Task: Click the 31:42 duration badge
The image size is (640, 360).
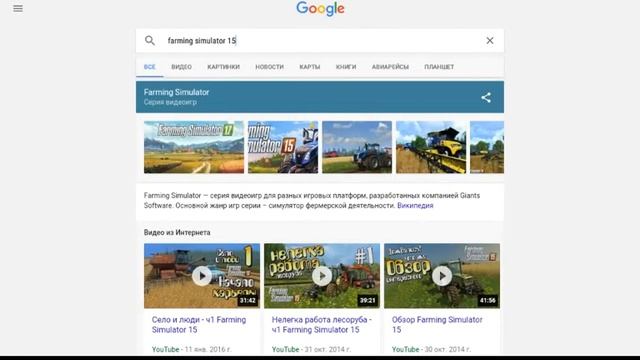Action: pyautogui.click(x=248, y=300)
